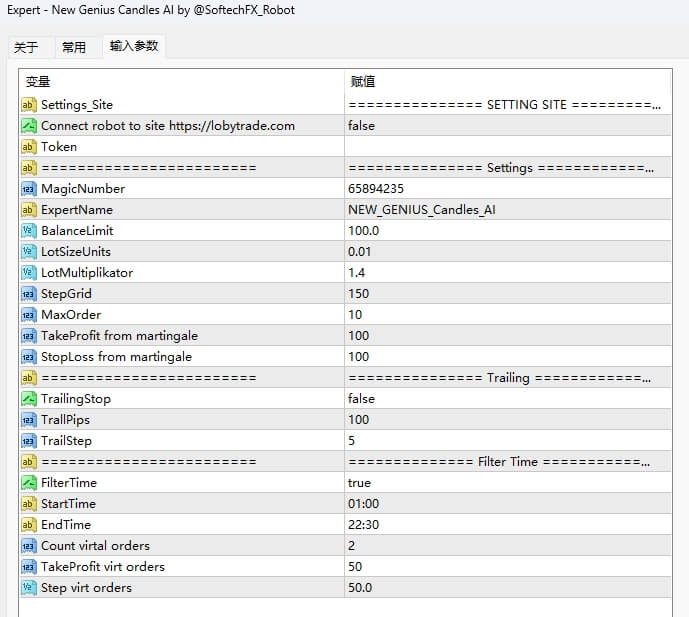Click the integer icon beside MagicNumber

28,189
